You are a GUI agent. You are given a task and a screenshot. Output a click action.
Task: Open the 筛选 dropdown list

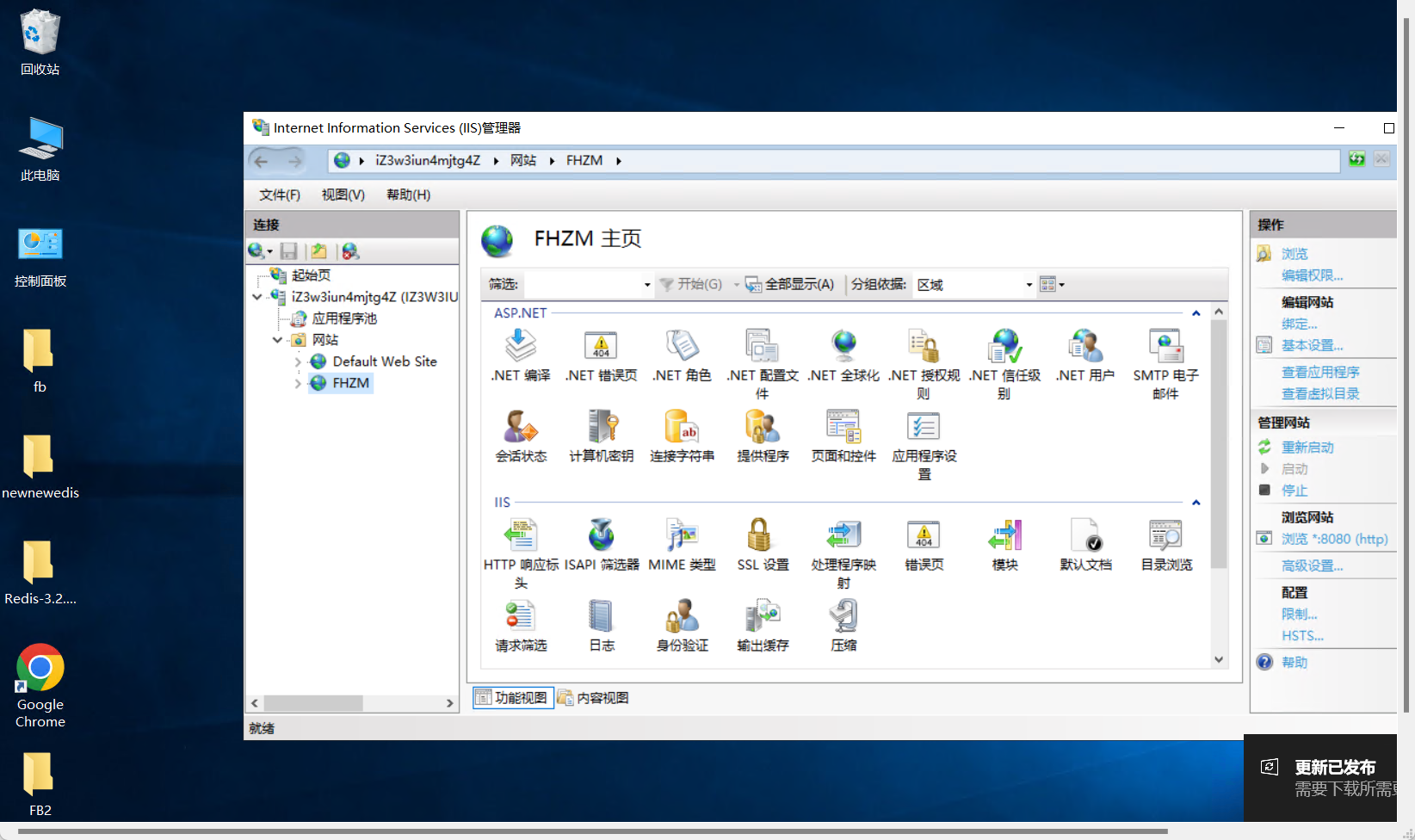[x=647, y=285]
